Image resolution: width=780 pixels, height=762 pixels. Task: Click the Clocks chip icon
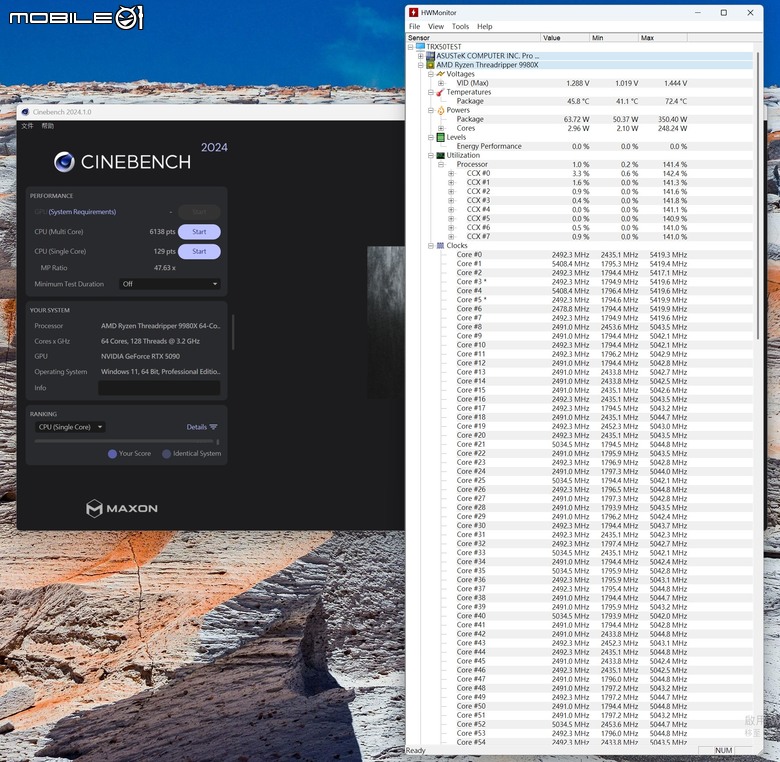click(x=440, y=246)
